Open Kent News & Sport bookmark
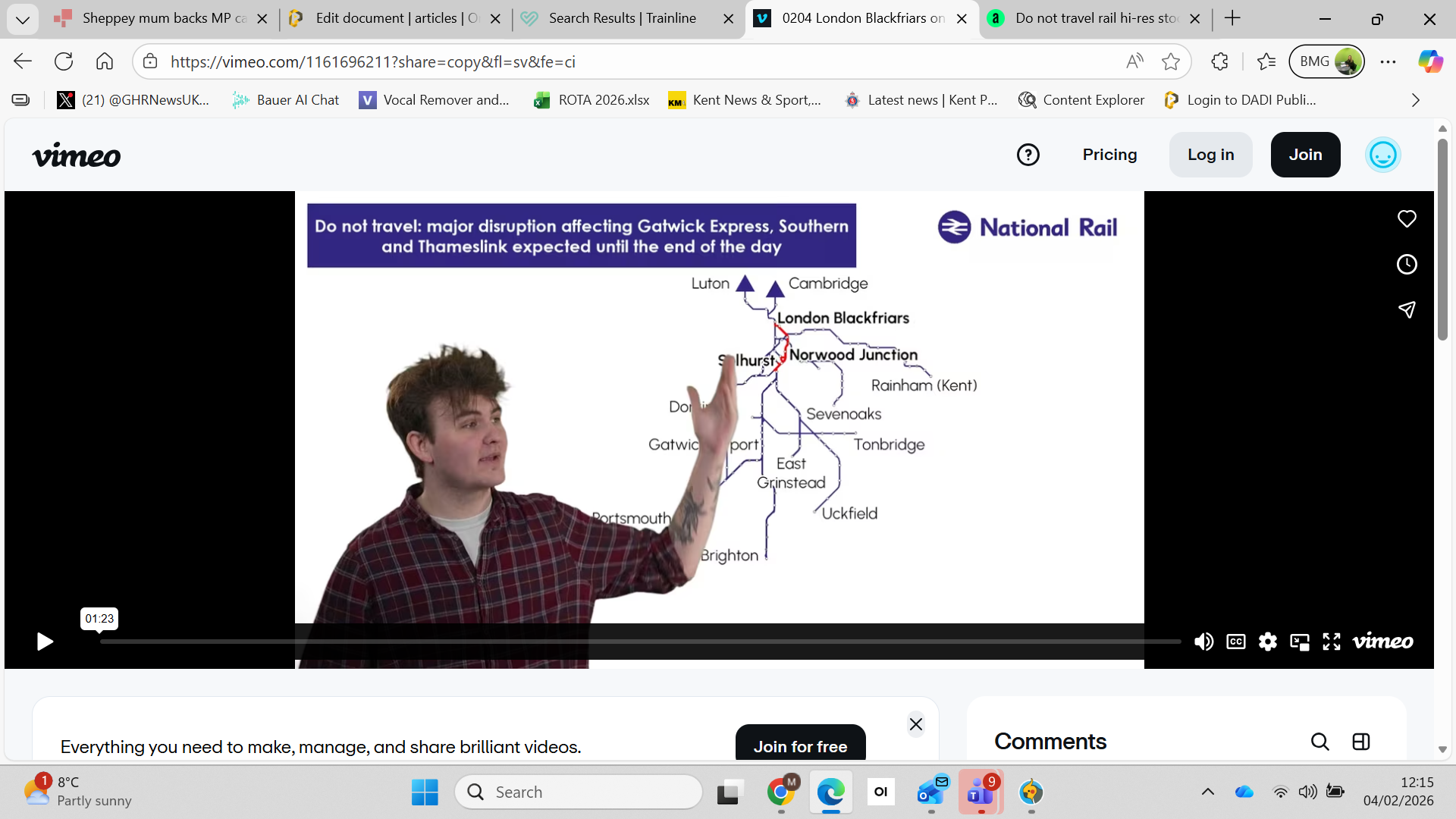The image size is (1456, 819). click(x=745, y=100)
